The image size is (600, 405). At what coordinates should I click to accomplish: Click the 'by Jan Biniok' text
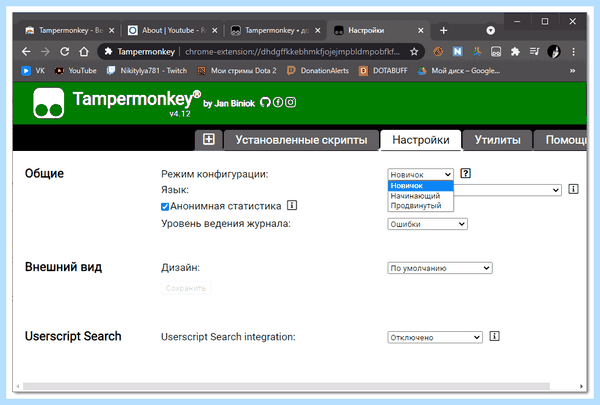tap(229, 103)
